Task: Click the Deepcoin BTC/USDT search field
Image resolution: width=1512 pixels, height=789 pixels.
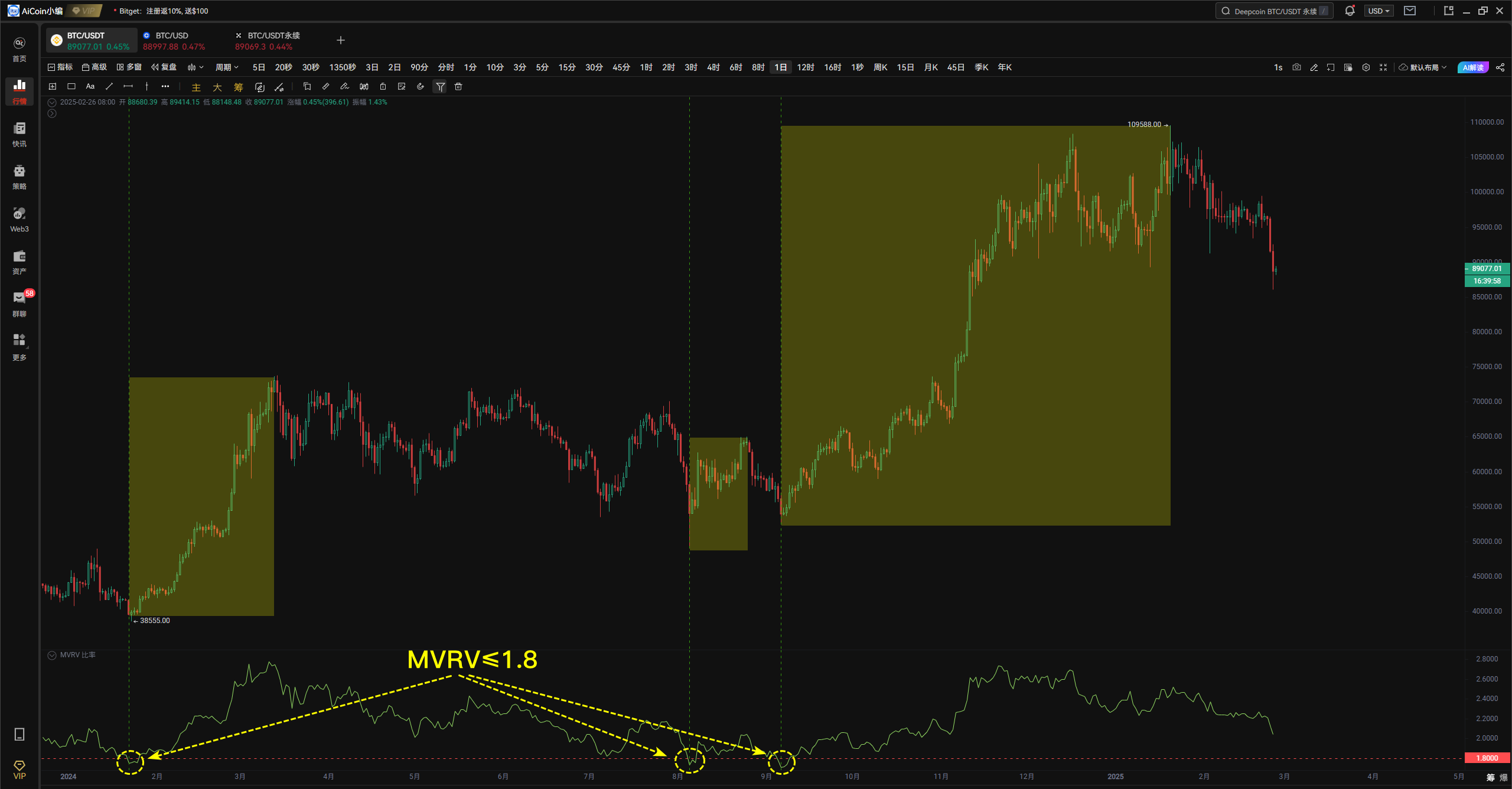Action: pos(1275,11)
